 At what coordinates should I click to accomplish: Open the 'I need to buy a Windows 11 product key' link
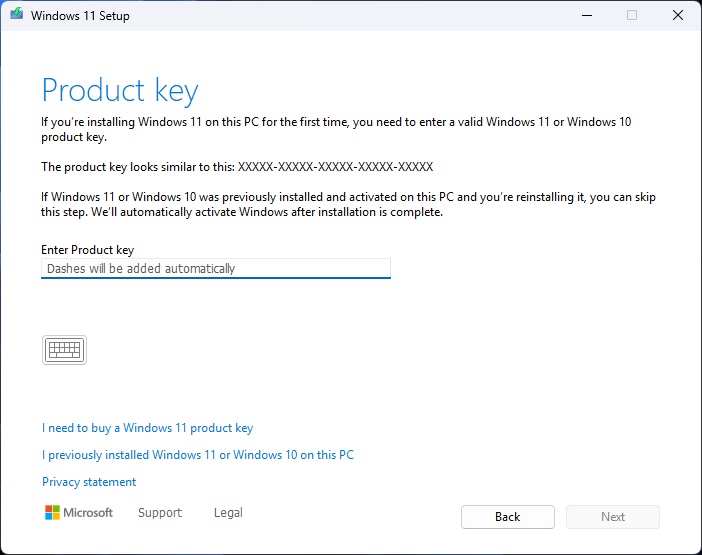pyautogui.click(x=147, y=428)
